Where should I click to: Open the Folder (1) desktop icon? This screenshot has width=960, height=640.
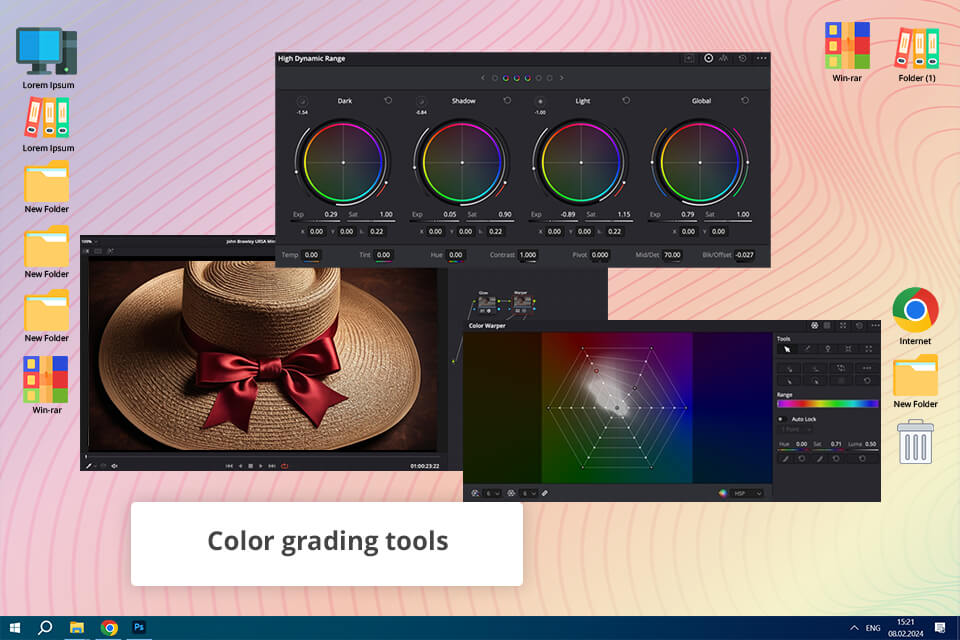point(917,55)
